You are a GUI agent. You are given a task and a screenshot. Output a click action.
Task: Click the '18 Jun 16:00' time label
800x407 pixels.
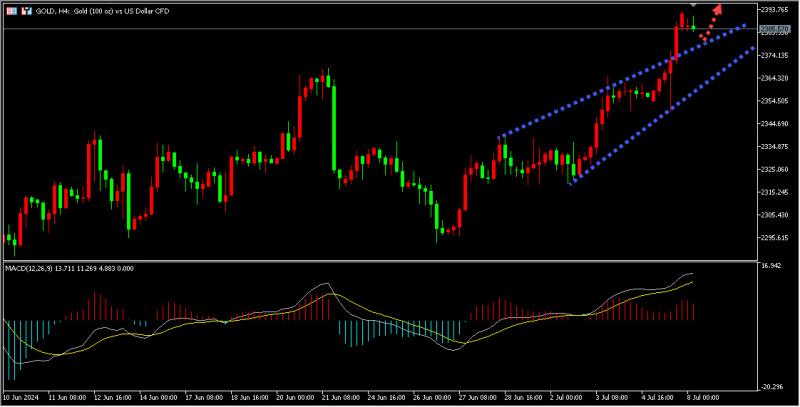coord(249,397)
